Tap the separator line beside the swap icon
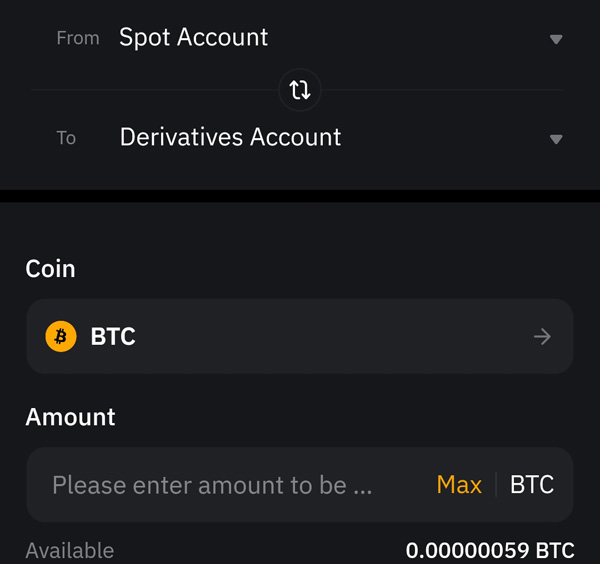 pyautogui.click(x=155, y=90)
